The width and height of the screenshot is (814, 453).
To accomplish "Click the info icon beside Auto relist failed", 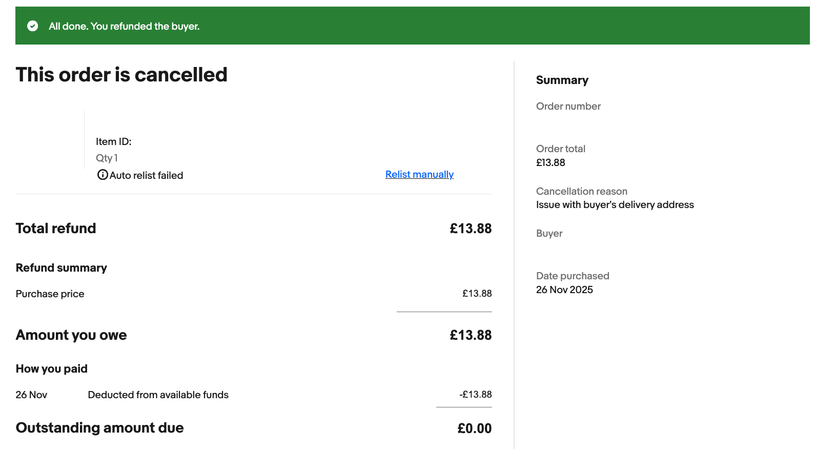I will (x=102, y=175).
